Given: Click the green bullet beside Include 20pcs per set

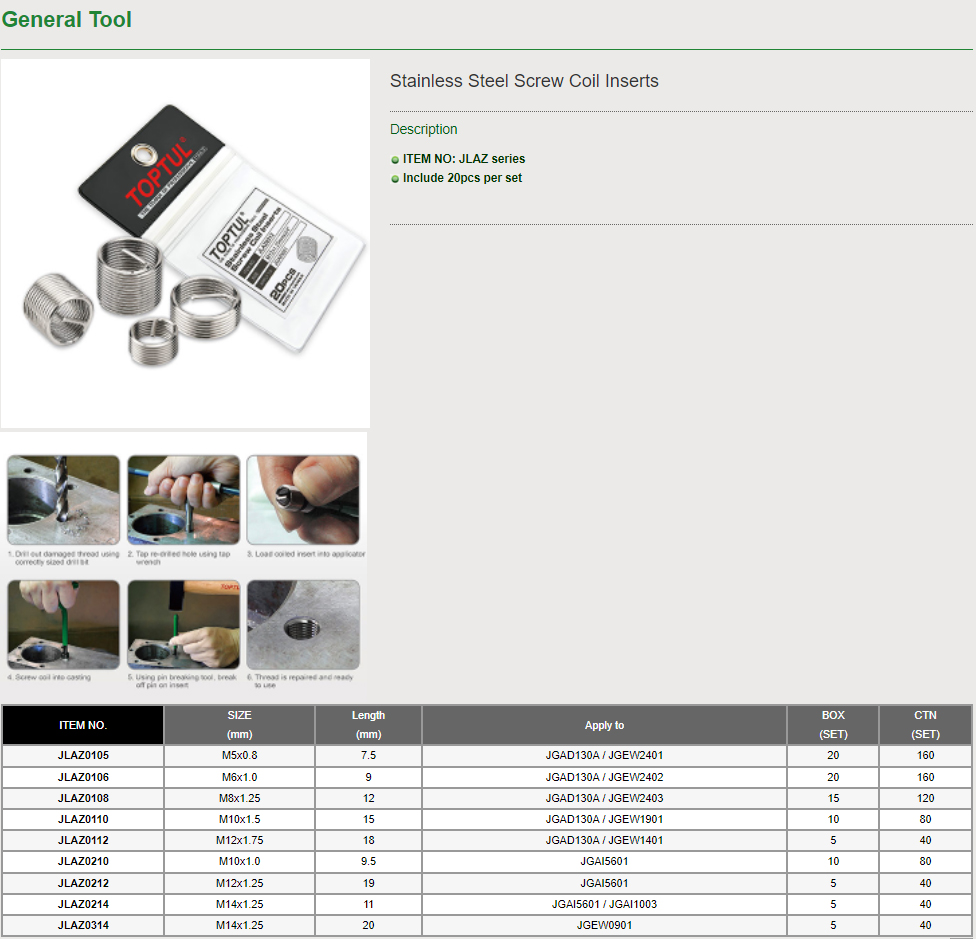Looking at the screenshot, I should coord(395,179).
